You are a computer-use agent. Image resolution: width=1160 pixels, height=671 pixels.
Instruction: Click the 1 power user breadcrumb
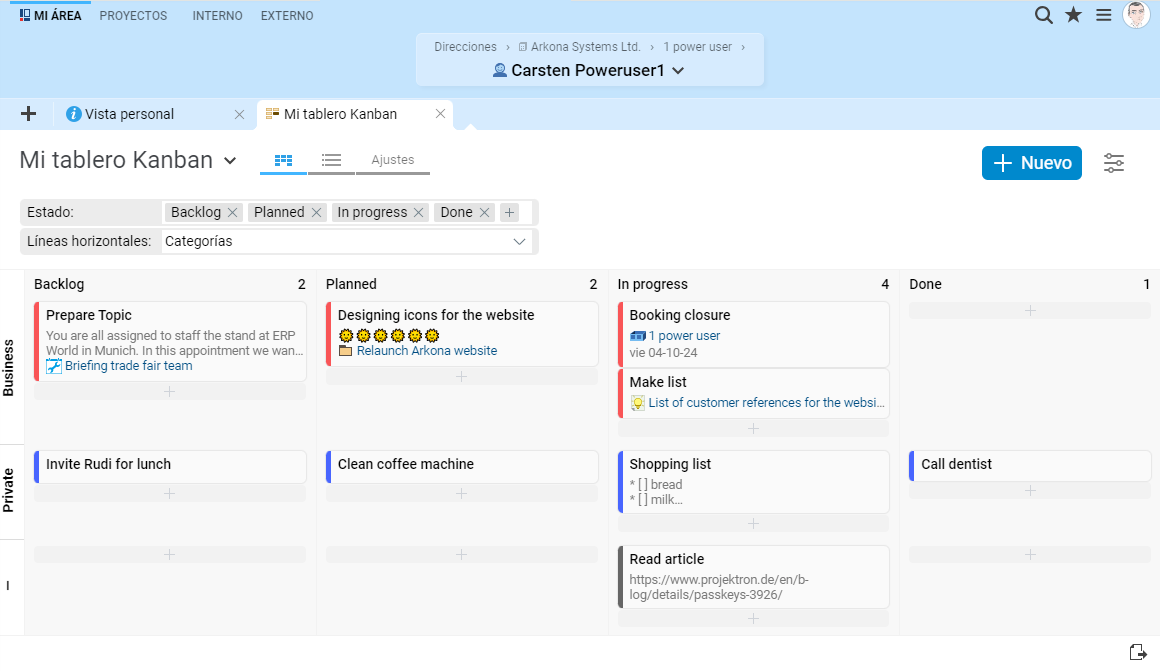coord(698,47)
